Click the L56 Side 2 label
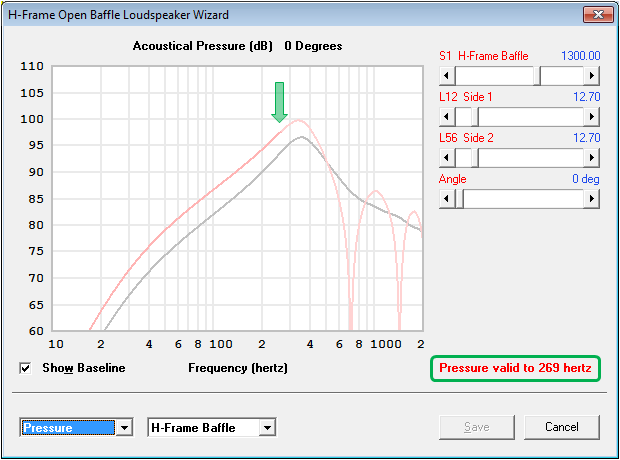This screenshot has width=620, height=460. 466,138
